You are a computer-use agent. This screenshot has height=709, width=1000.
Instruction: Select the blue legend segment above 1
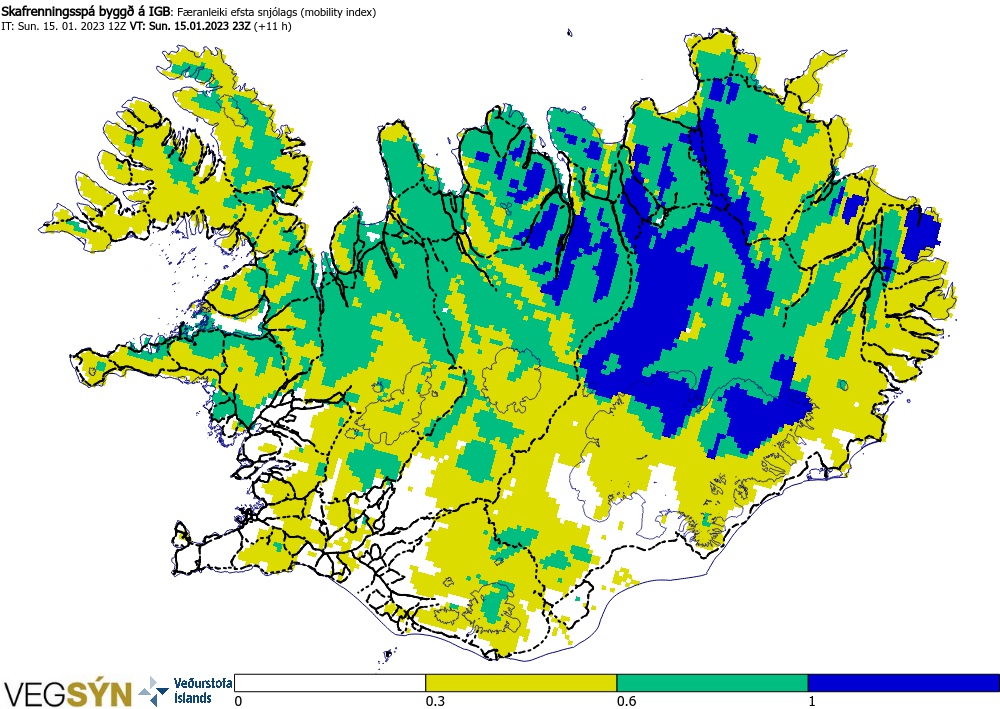904,683
